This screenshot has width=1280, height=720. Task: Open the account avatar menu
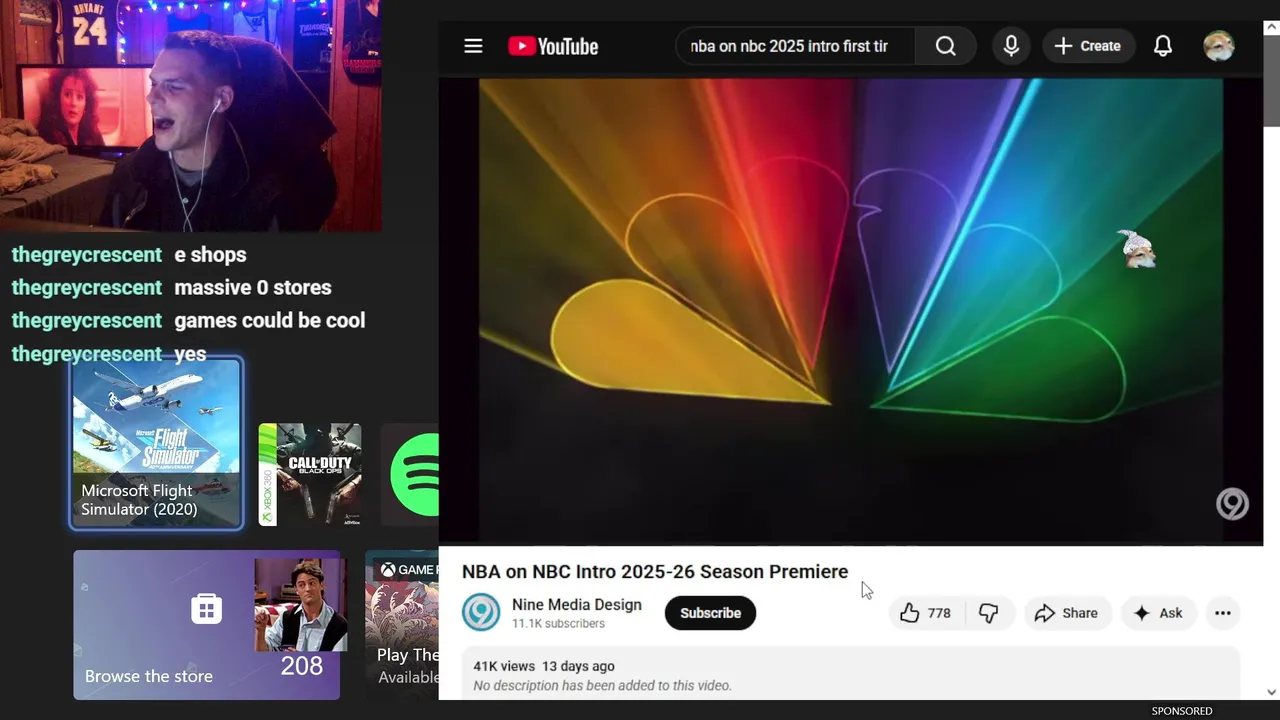coord(1218,46)
